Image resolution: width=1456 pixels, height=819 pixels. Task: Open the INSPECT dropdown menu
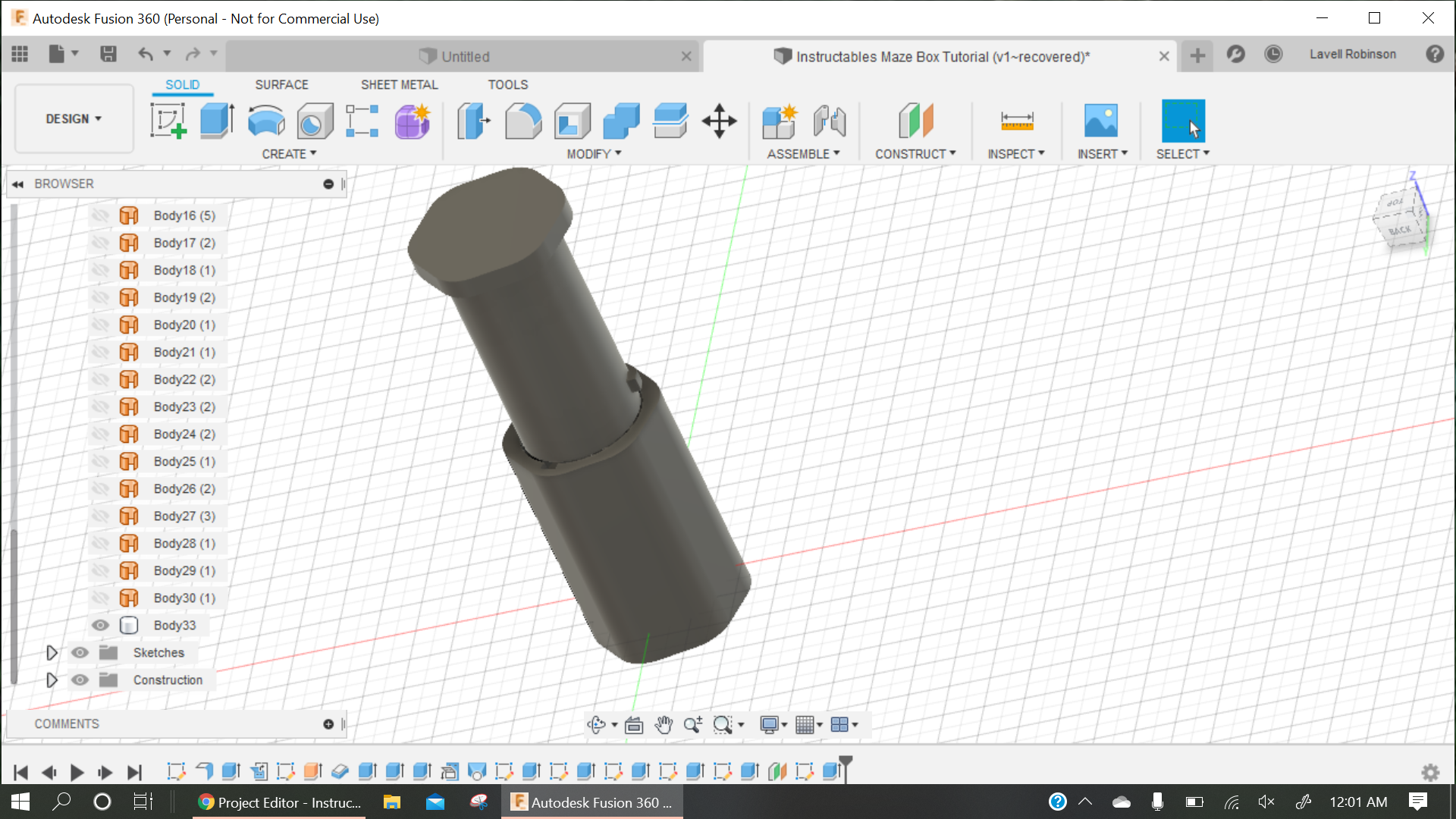coord(1016,154)
